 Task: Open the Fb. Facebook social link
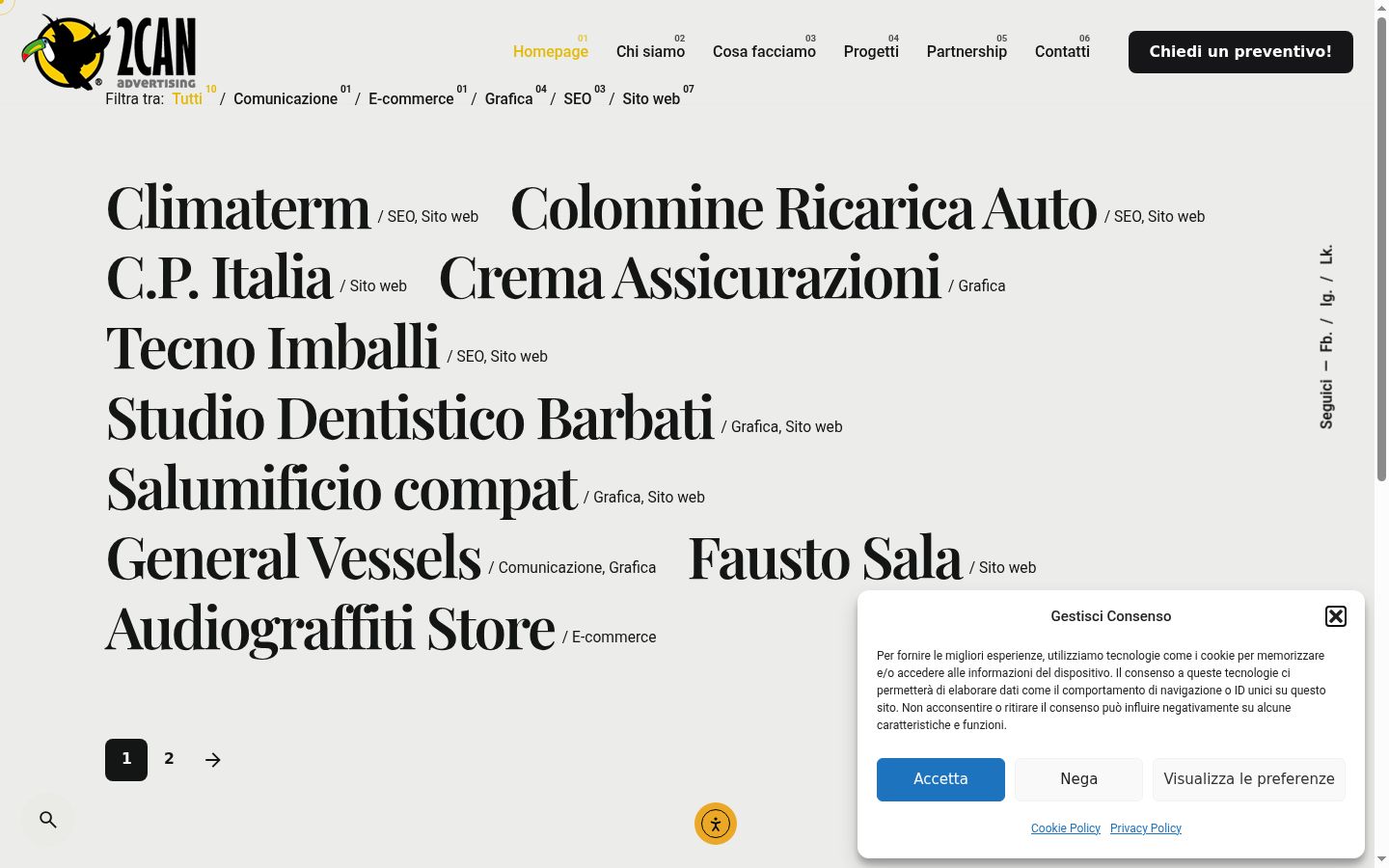pyautogui.click(x=1326, y=341)
